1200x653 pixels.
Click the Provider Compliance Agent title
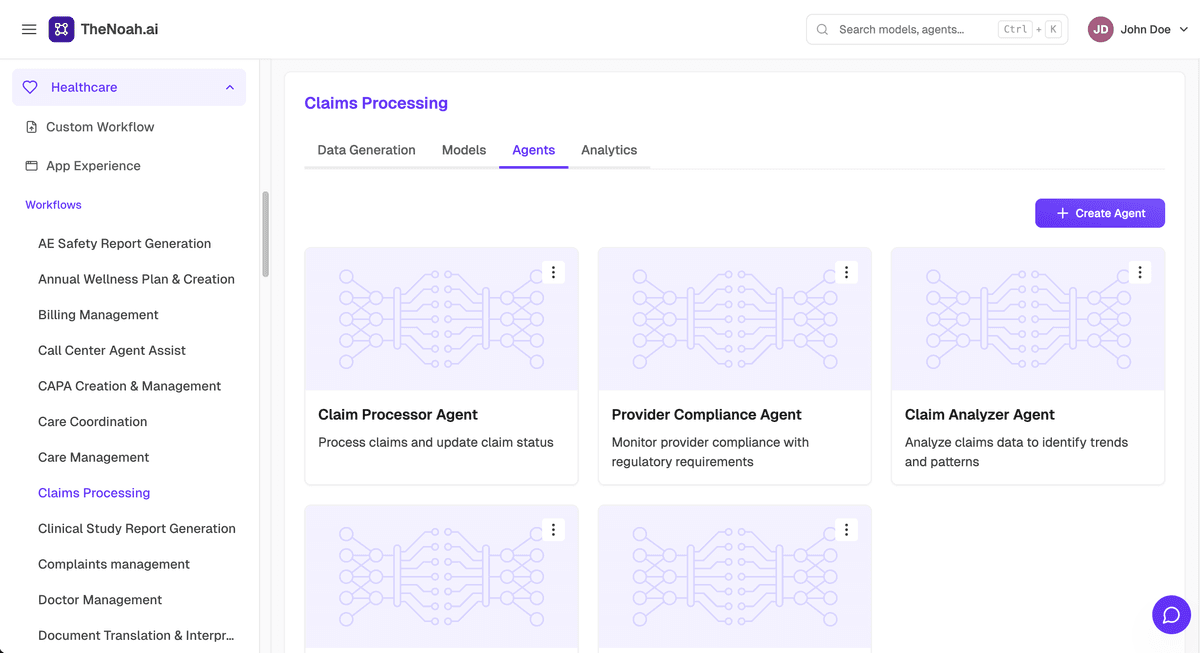707,414
